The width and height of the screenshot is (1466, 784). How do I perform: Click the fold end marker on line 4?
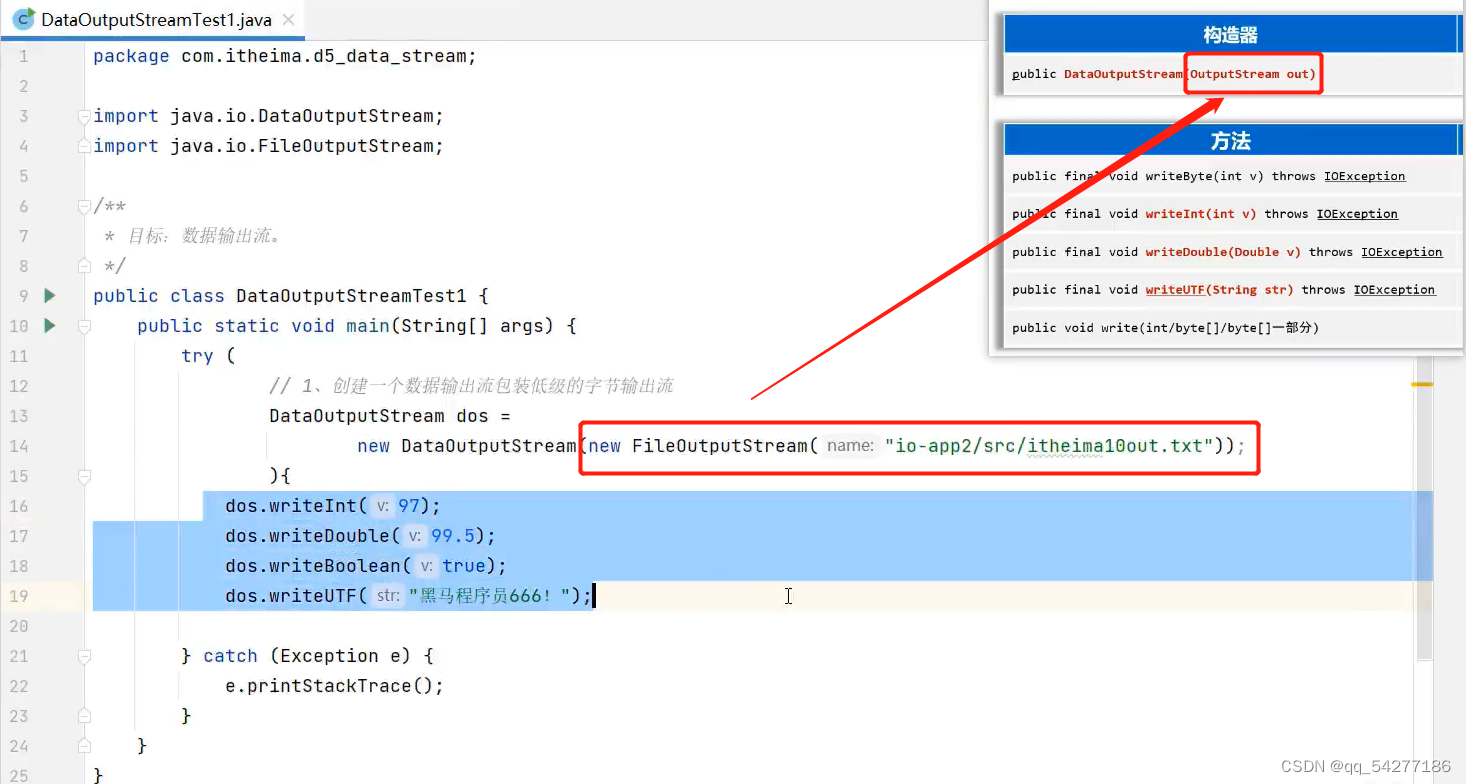pyautogui.click(x=85, y=146)
